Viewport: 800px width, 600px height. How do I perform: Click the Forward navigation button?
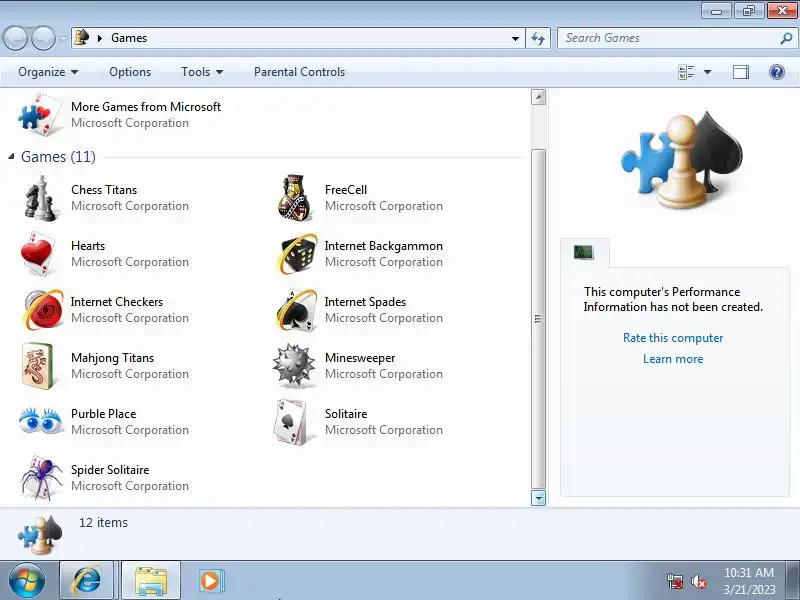tap(43, 38)
